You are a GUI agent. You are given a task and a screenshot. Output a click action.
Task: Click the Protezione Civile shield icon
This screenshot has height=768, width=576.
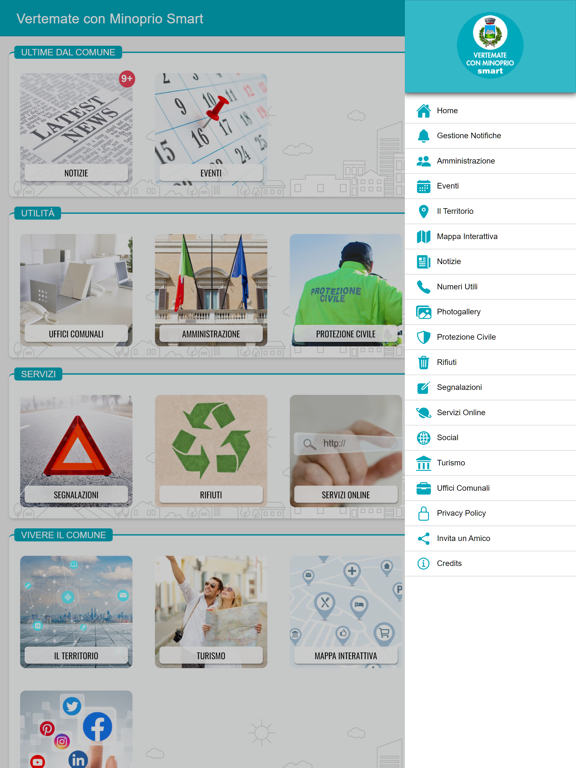423,337
